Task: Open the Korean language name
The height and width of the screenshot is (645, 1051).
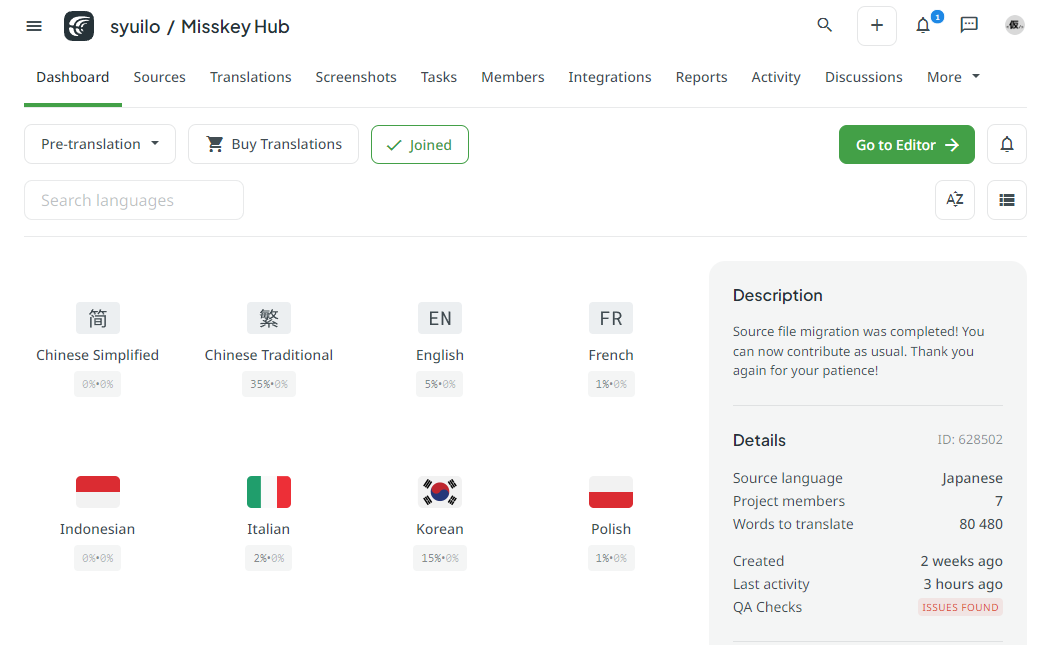Action: click(440, 529)
